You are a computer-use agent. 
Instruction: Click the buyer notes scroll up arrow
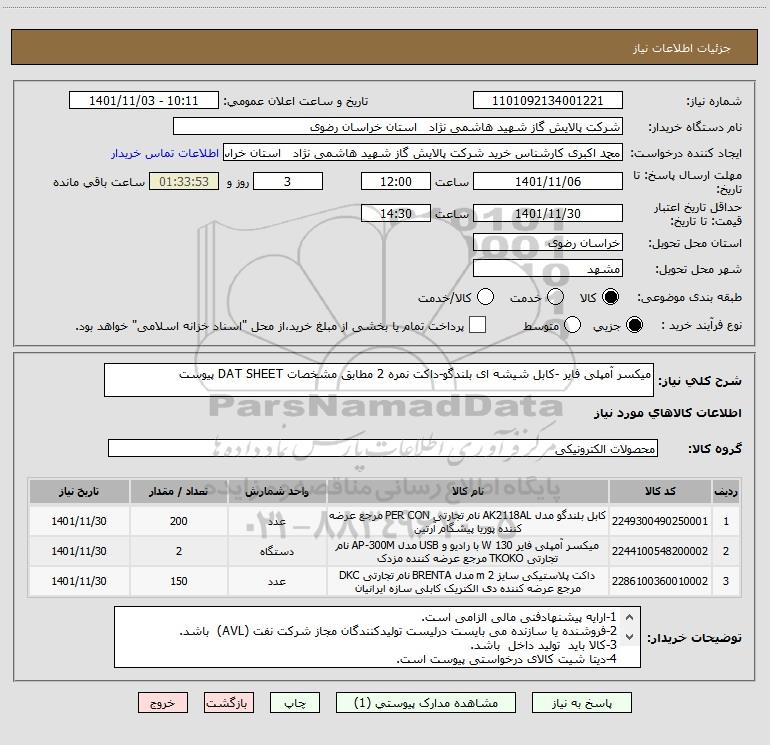coord(630,617)
